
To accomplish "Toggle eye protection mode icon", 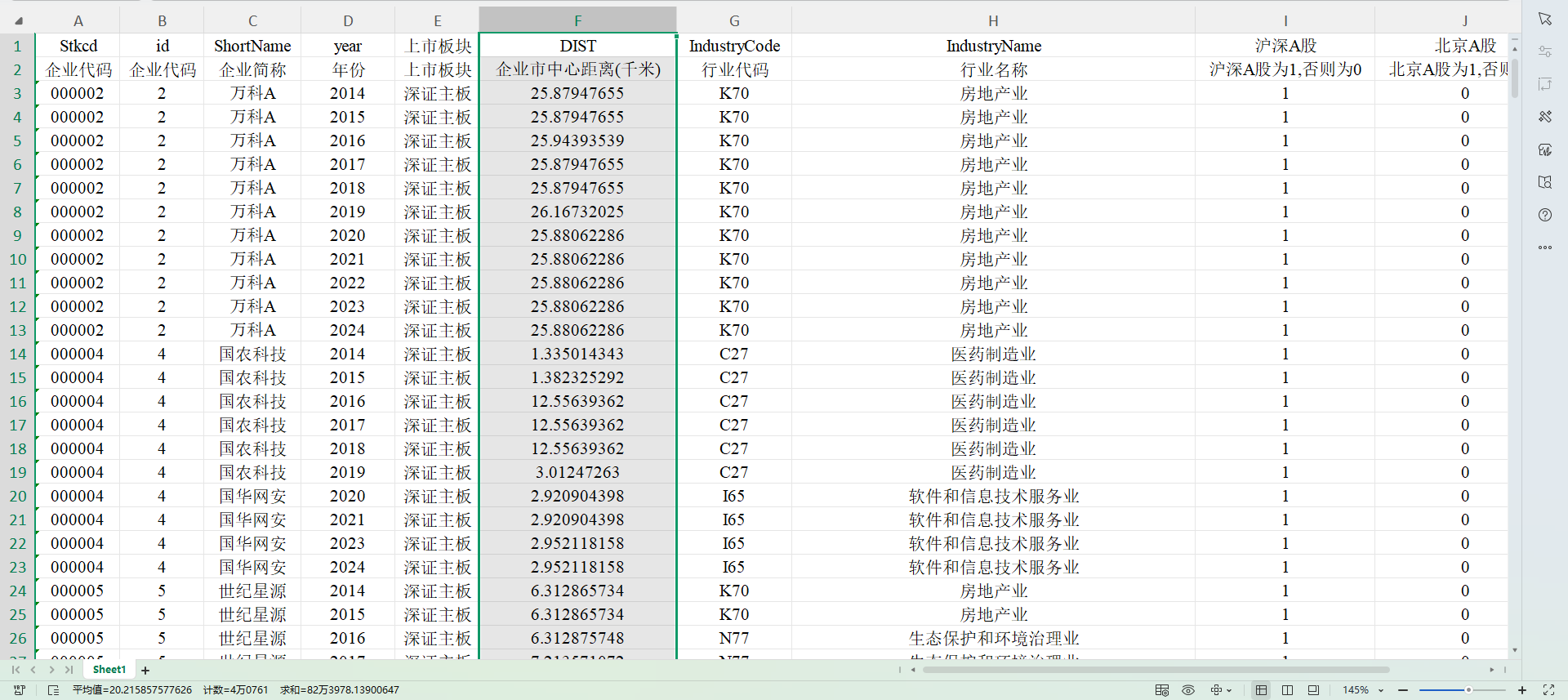I will pyautogui.click(x=1188, y=690).
